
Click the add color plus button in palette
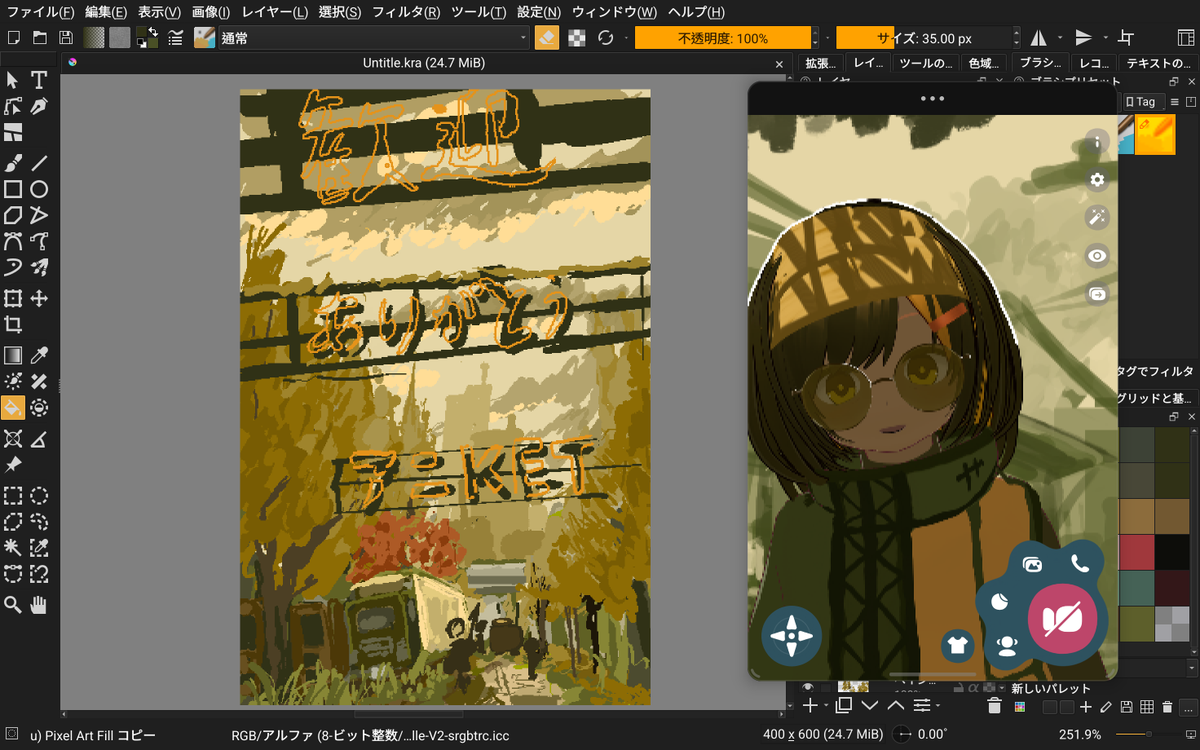[1086, 707]
